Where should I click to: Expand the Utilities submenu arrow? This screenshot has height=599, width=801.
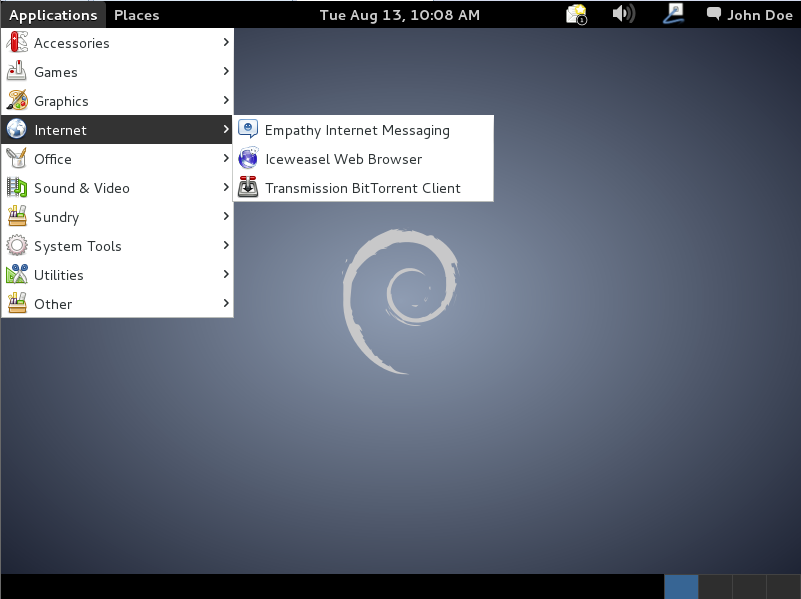pos(226,274)
